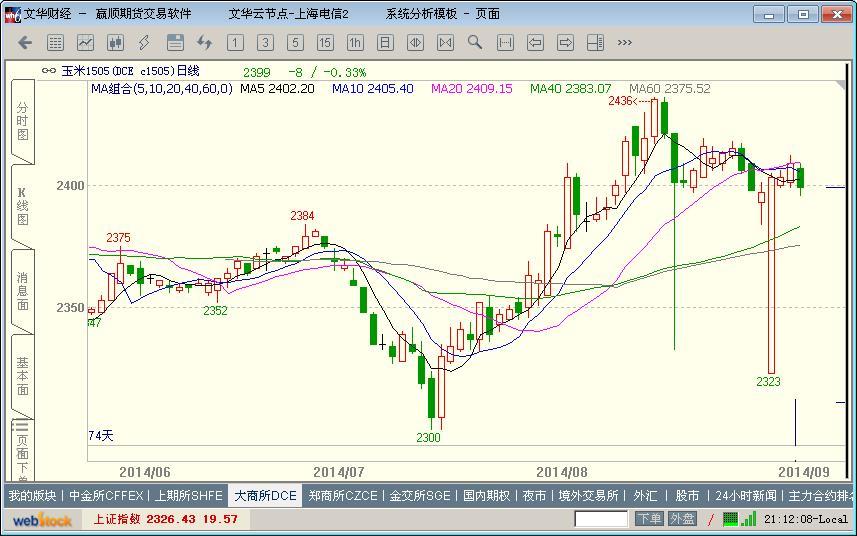This screenshot has height=536, width=857.
Task: Click the MA20 magenta legend label
Action: pyautogui.click(x=471, y=89)
